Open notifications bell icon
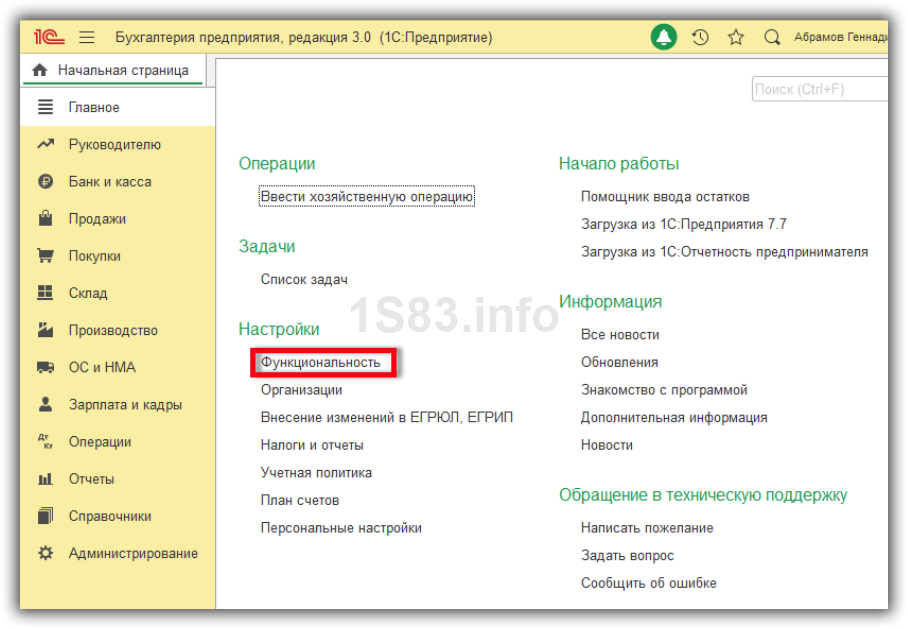This screenshot has height=629, width=908. [x=664, y=37]
